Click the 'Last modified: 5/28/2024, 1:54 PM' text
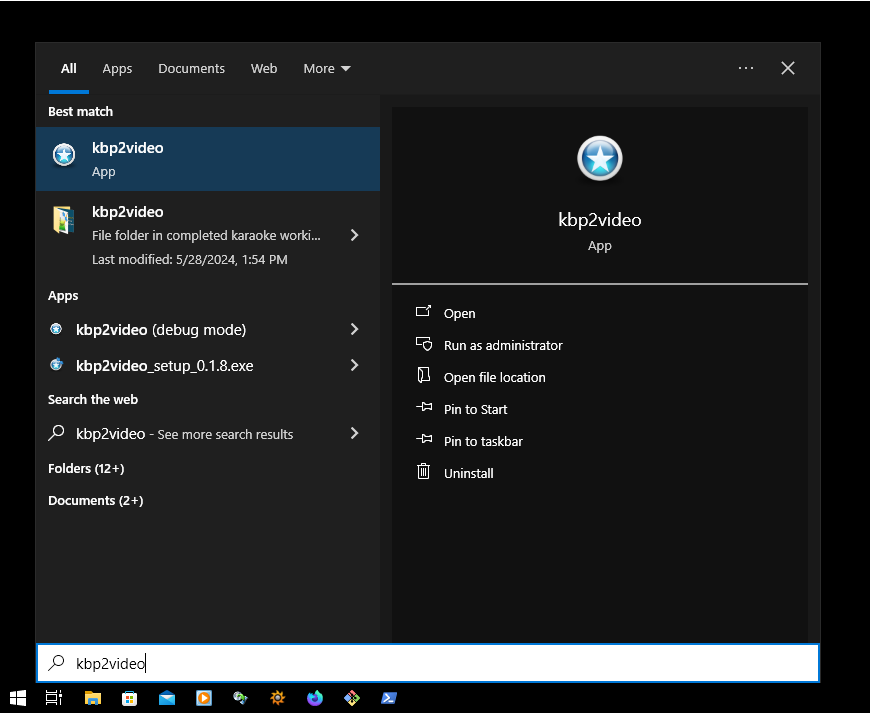Image resolution: width=870 pixels, height=713 pixels. click(x=190, y=260)
